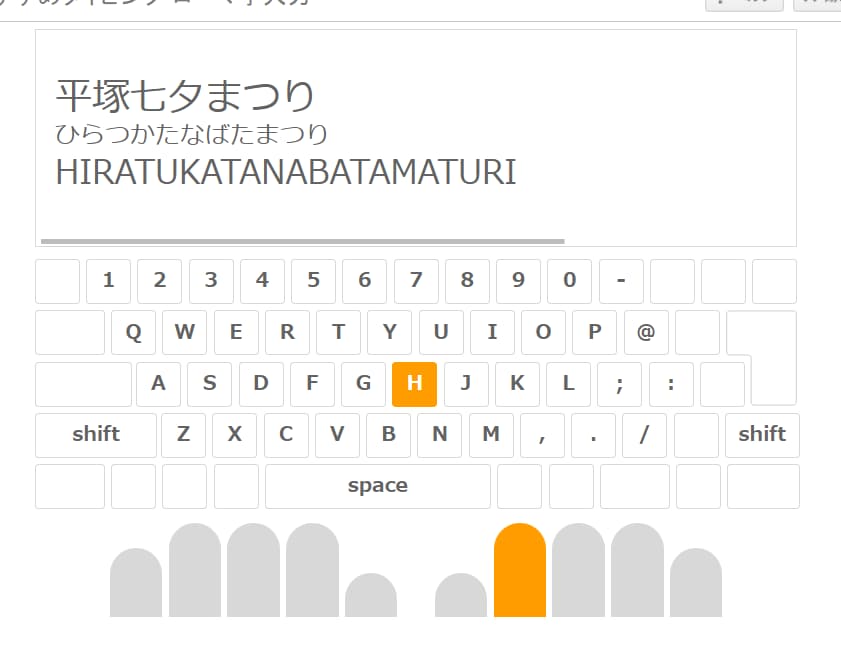Click the U key
The image size is (841, 647).
tap(441, 333)
